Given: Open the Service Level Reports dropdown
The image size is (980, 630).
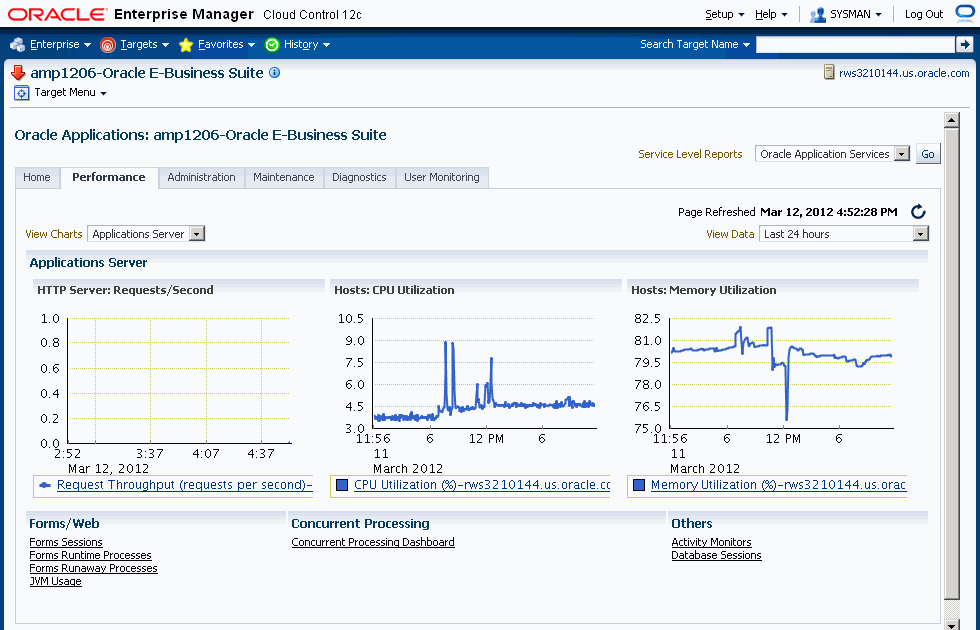Looking at the screenshot, I should click(832, 154).
